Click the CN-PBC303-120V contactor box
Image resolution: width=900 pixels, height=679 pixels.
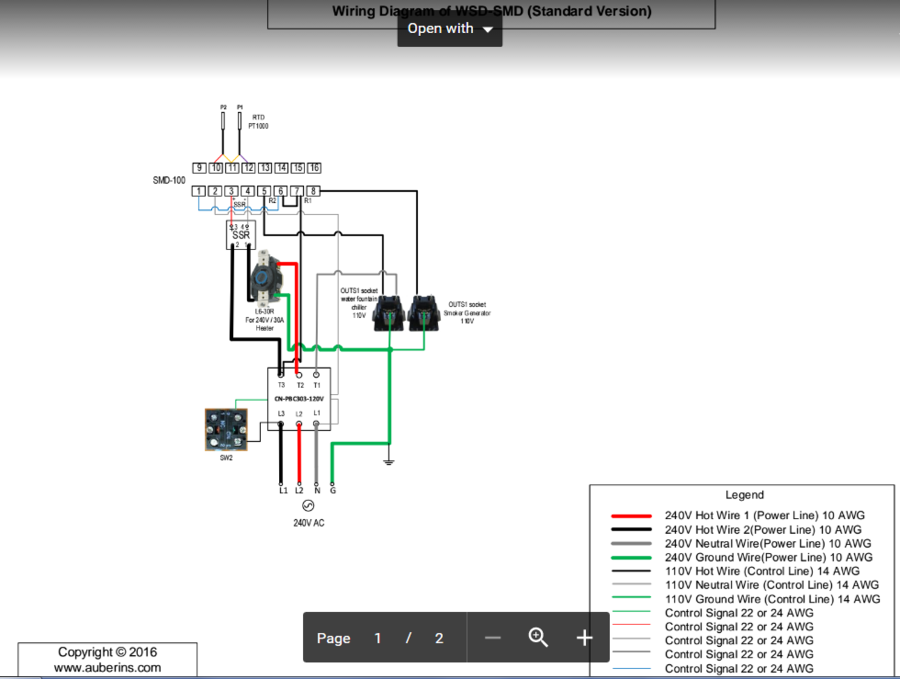[x=299, y=399]
